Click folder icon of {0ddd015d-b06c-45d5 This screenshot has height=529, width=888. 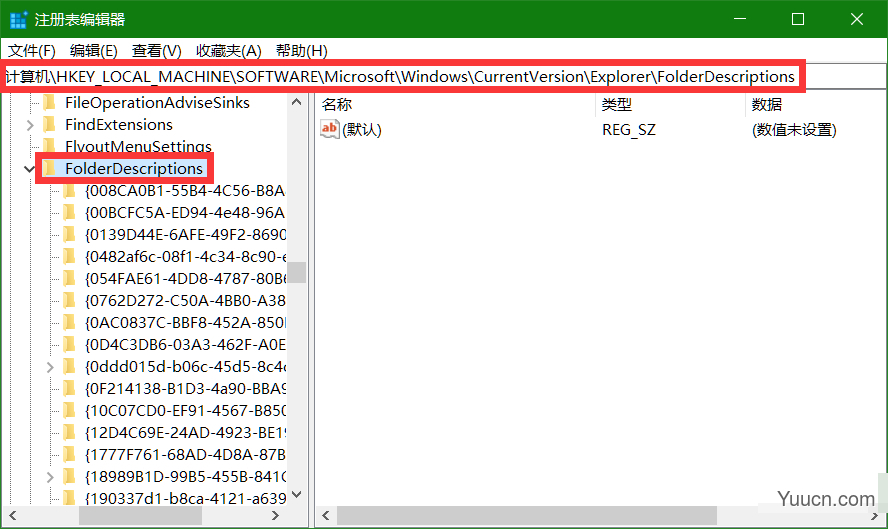pyautogui.click(x=69, y=367)
